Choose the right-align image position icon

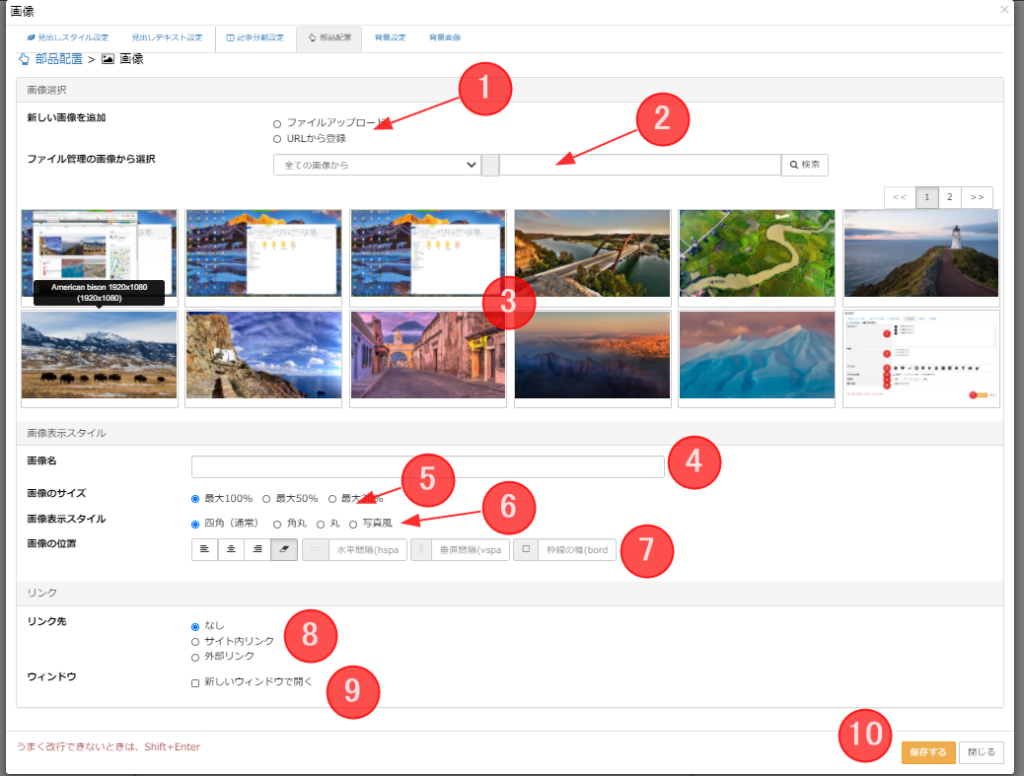coord(258,550)
